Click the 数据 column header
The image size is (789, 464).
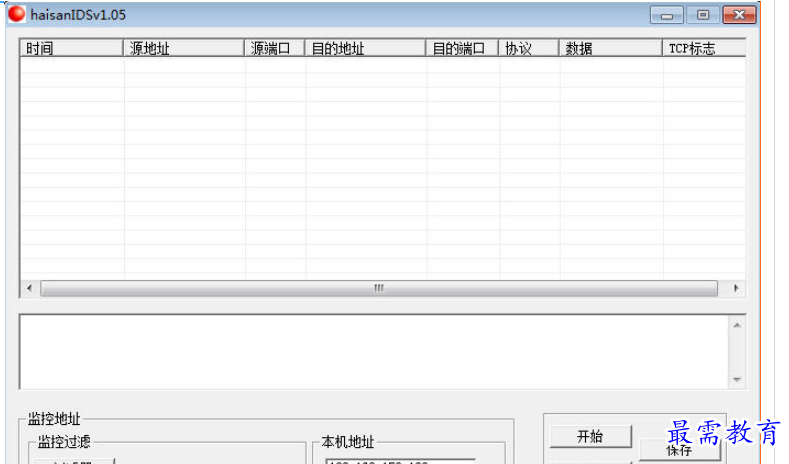click(611, 48)
